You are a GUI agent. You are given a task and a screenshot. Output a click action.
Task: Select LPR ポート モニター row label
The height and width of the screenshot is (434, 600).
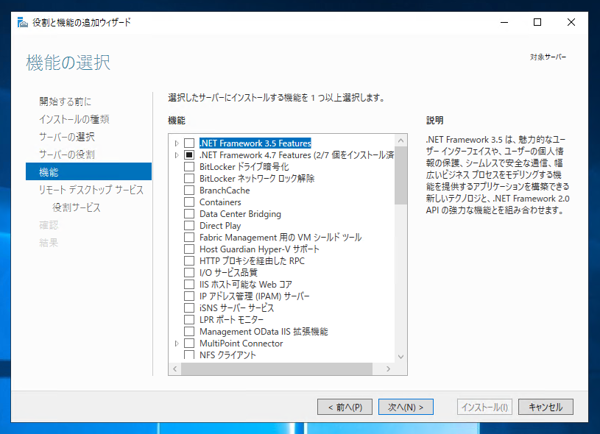tap(231, 320)
